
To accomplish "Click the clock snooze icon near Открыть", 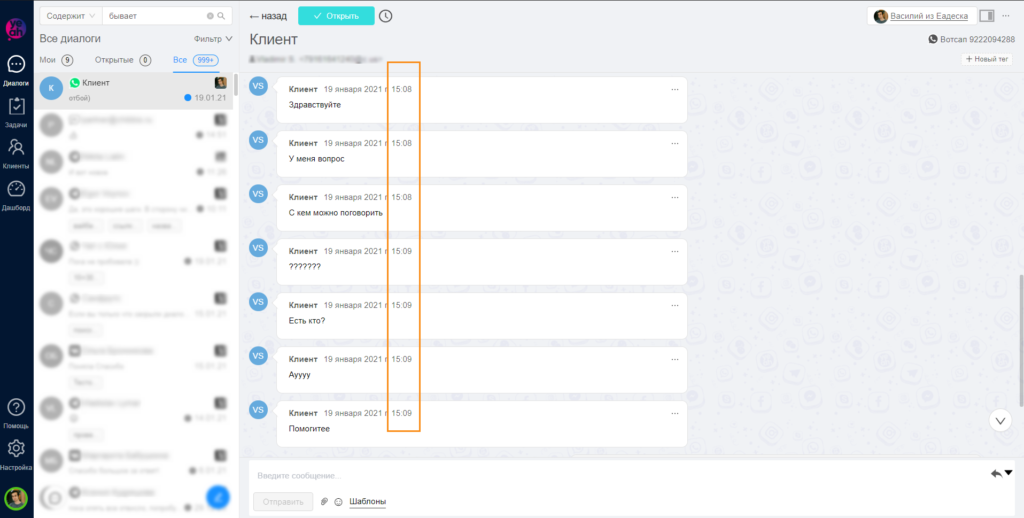I will click(x=386, y=16).
